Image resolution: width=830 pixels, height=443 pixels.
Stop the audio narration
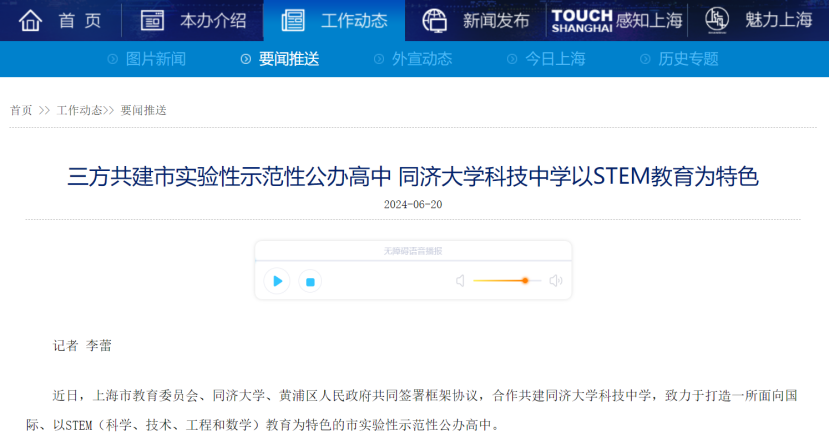(x=310, y=282)
